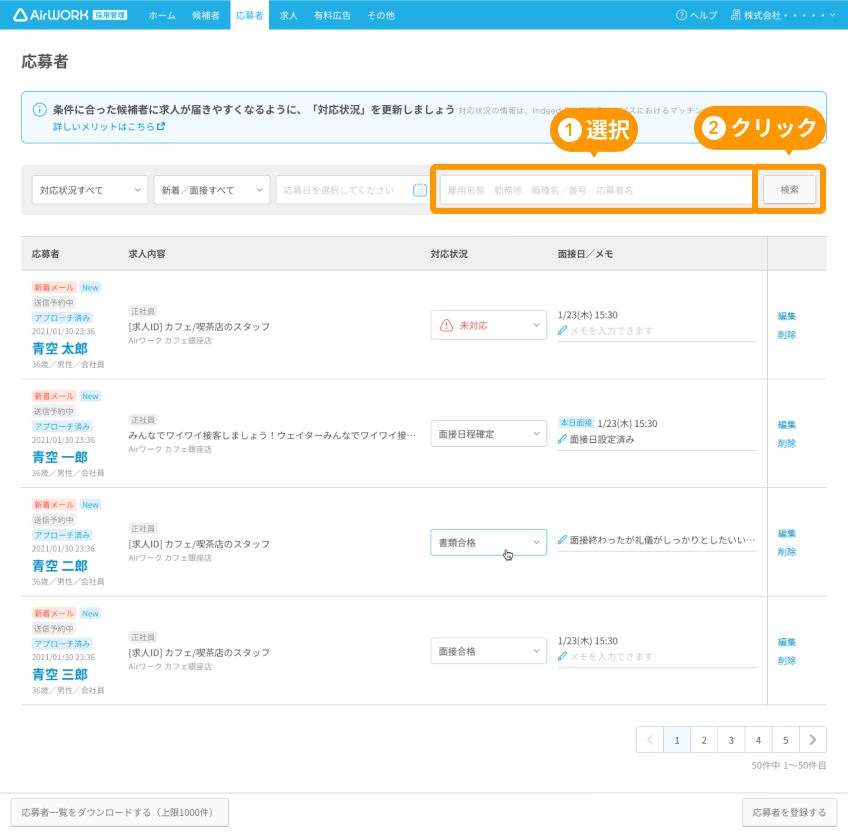Image resolution: width=848 pixels, height=833 pixels.
Task: Click 削除 for 青空 太郎
Action: (x=787, y=334)
